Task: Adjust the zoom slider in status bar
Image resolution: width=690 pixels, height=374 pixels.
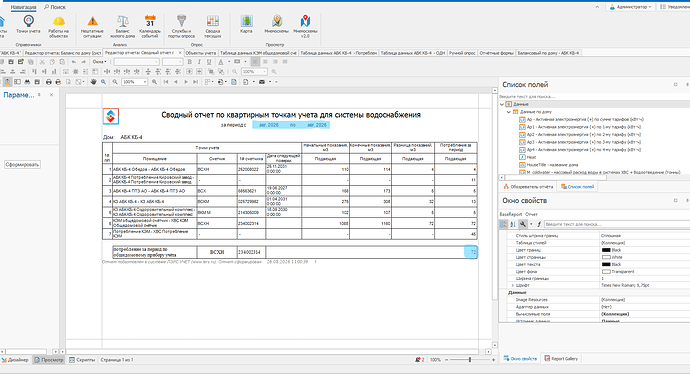Action: coord(470,360)
